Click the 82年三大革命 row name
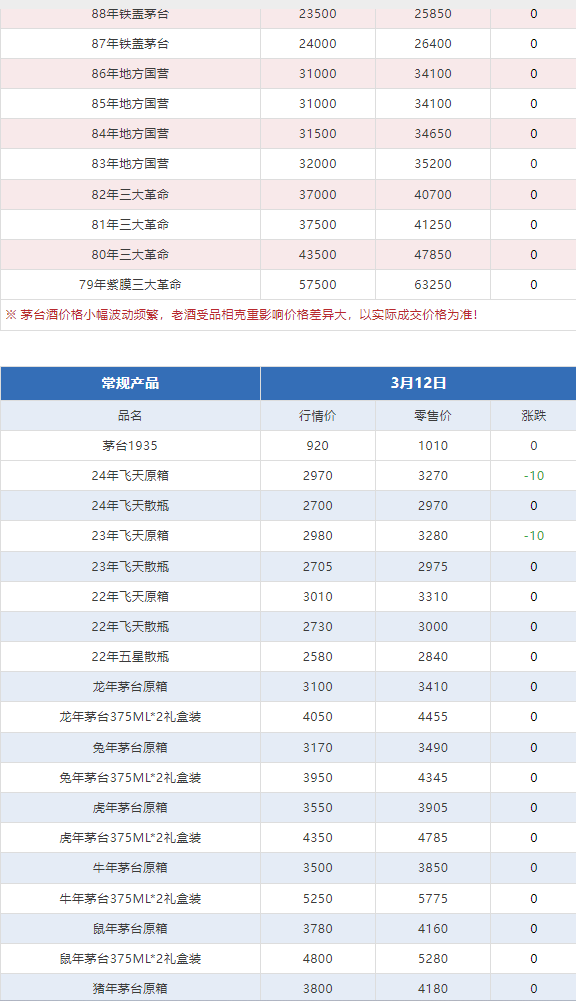This screenshot has width=576, height=1001. click(x=130, y=195)
